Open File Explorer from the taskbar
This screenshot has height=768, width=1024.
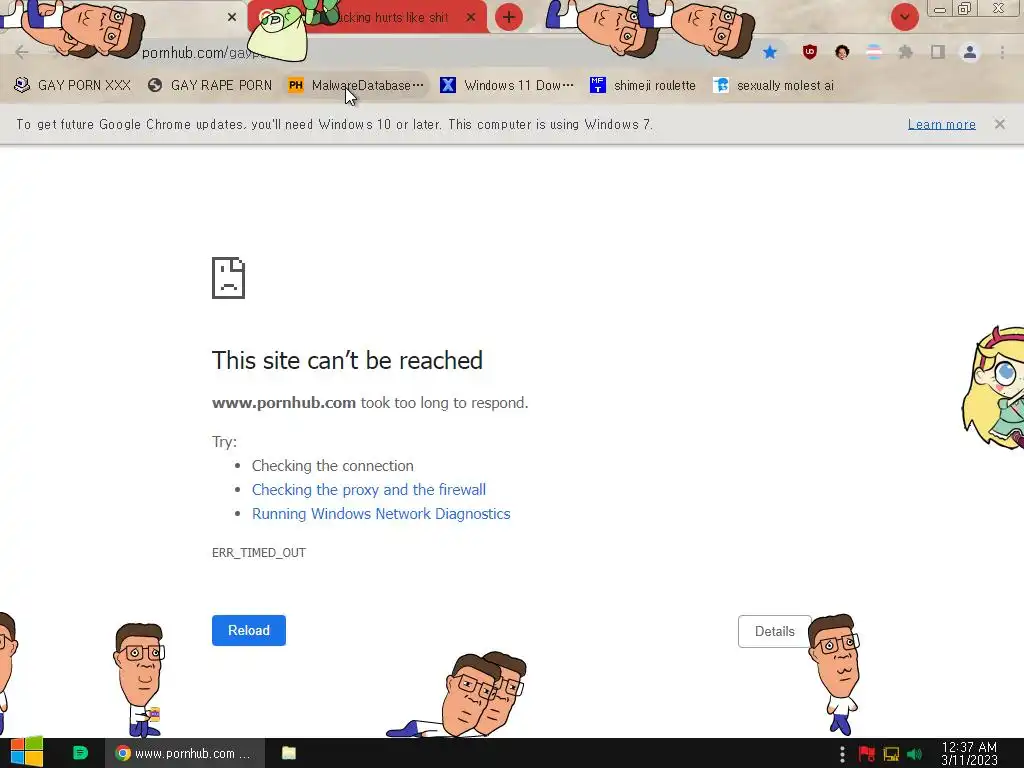pyautogui.click(x=289, y=753)
